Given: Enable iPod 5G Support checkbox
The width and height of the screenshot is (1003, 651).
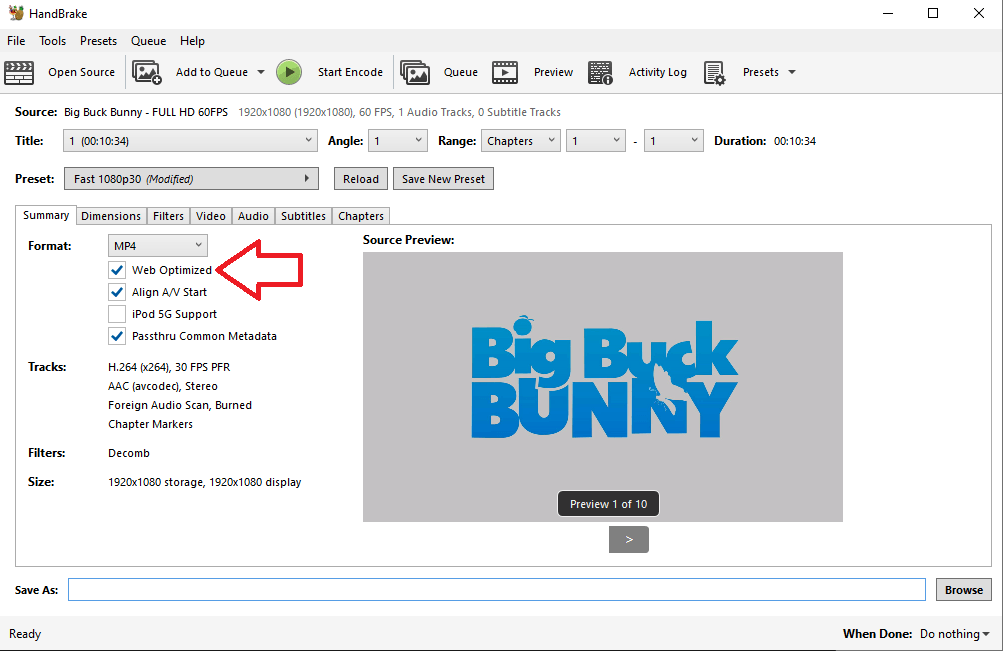Looking at the screenshot, I should point(118,314).
